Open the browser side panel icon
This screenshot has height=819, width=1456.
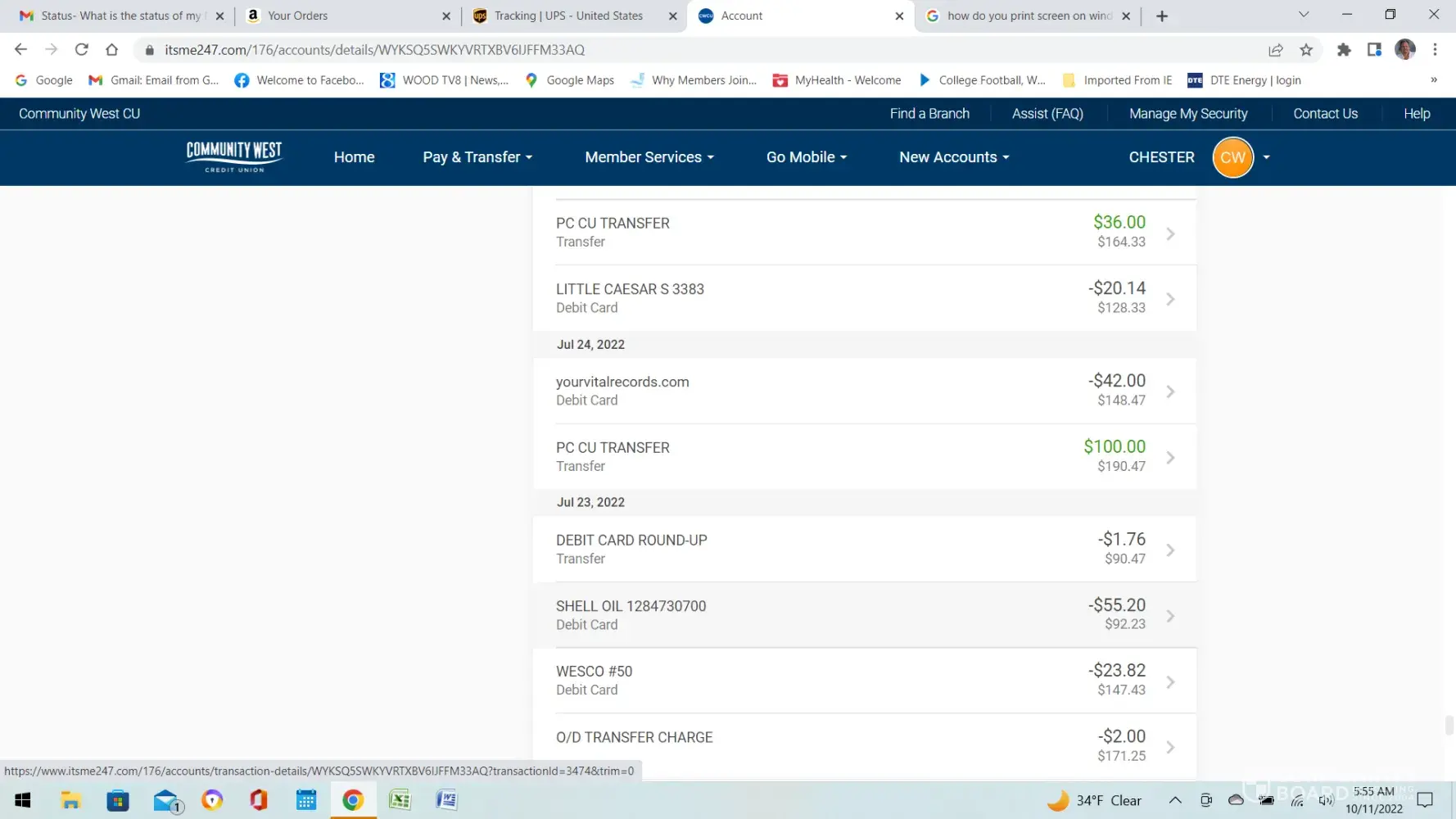1374,50
